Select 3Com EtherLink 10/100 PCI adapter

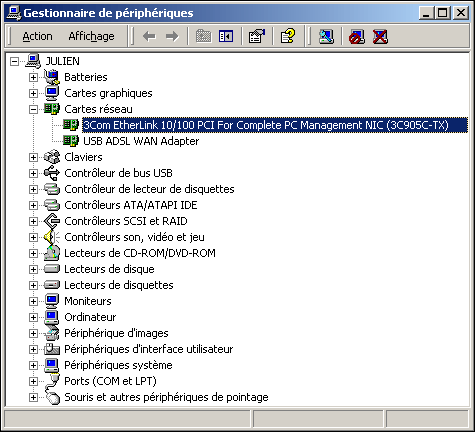pyautogui.click(x=266, y=125)
